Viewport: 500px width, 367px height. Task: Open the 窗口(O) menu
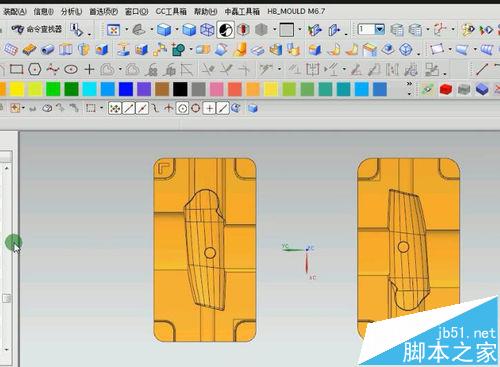pos(136,11)
